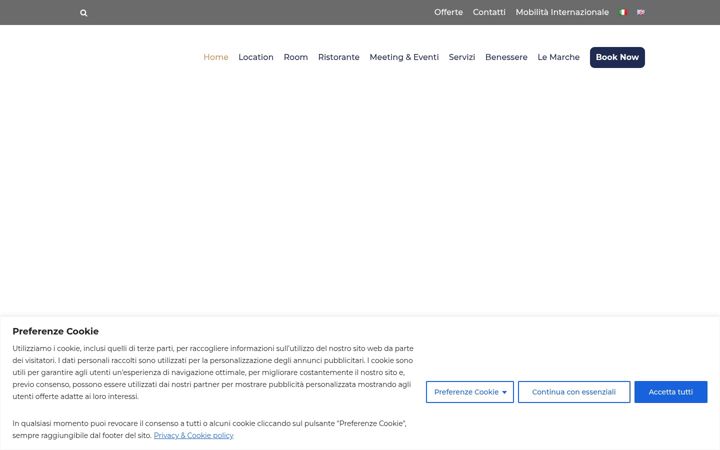Open the search magnifier icon
The image size is (720, 450).
pos(84,13)
